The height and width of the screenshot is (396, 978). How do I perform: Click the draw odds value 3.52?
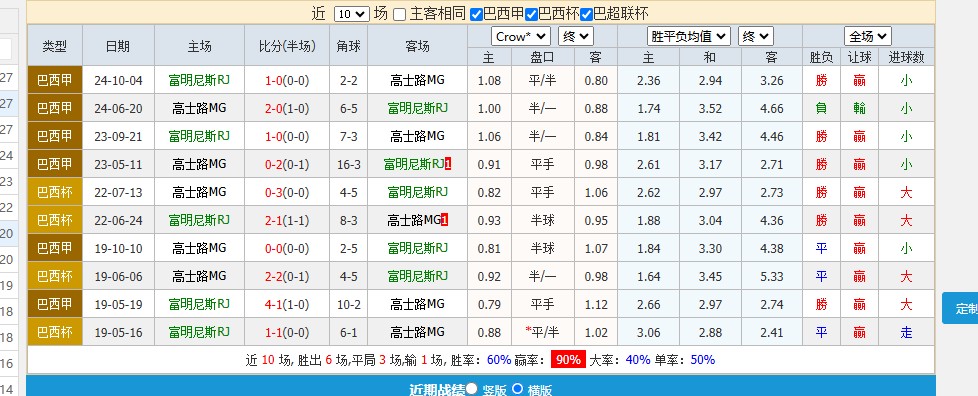(709, 109)
